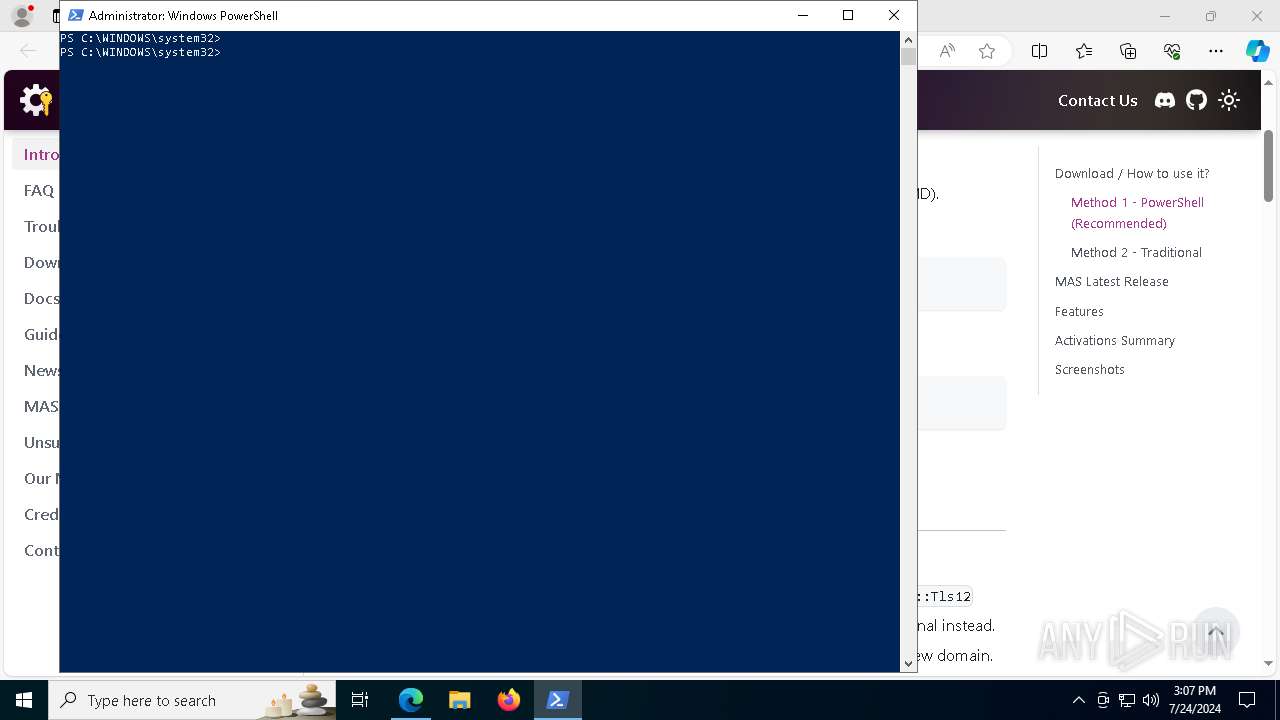This screenshot has height=720, width=1280.
Task: Open Edge Collections icon
Action: coord(1128,51)
